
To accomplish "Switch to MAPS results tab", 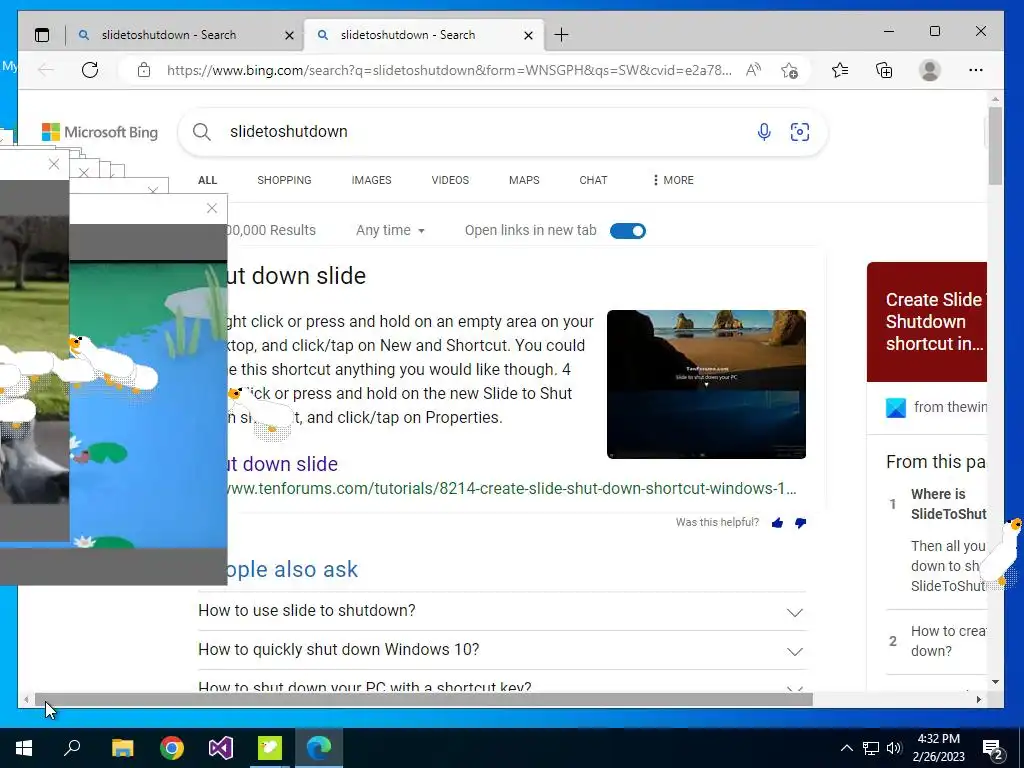I will (524, 180).
